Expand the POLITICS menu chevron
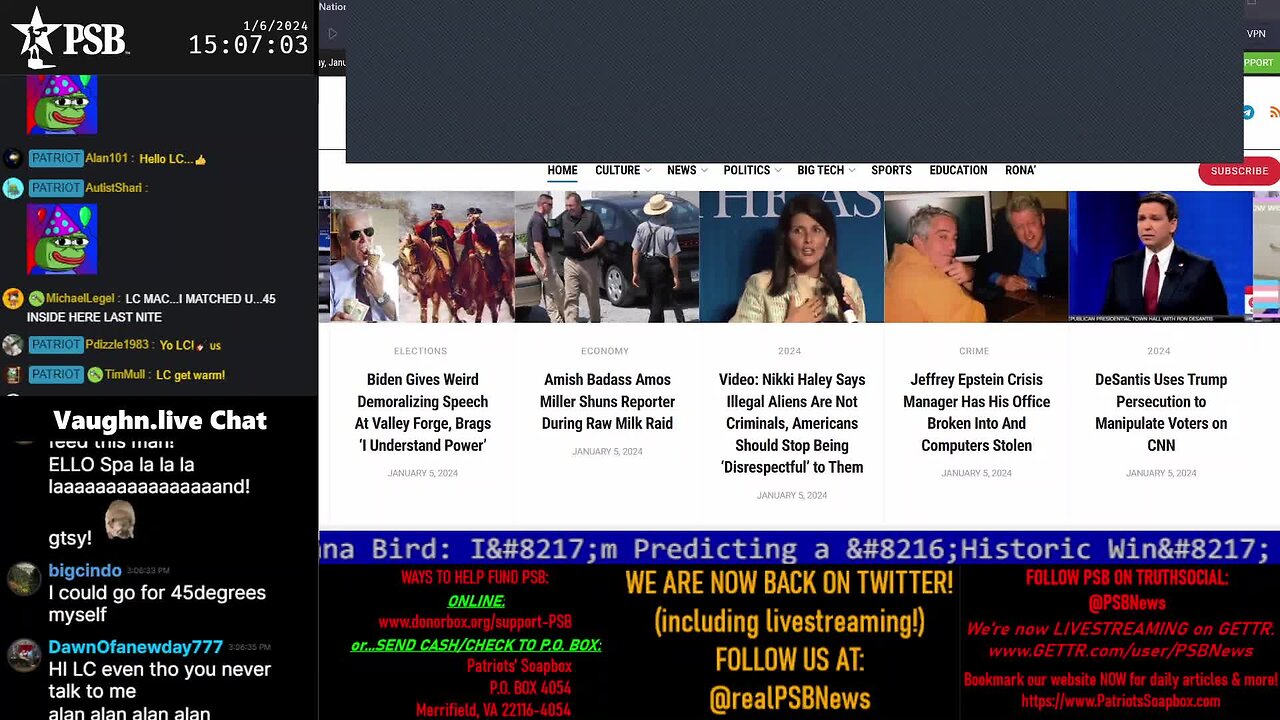The width and height of the screenshot is (1280, 720). (x=778, y=171)
